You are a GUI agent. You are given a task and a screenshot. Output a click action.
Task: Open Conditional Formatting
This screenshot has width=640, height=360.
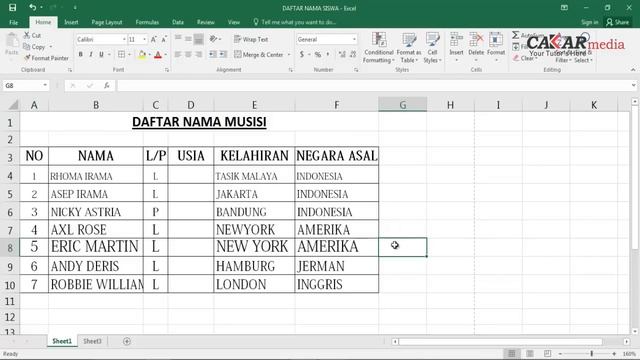pos(379,48)
